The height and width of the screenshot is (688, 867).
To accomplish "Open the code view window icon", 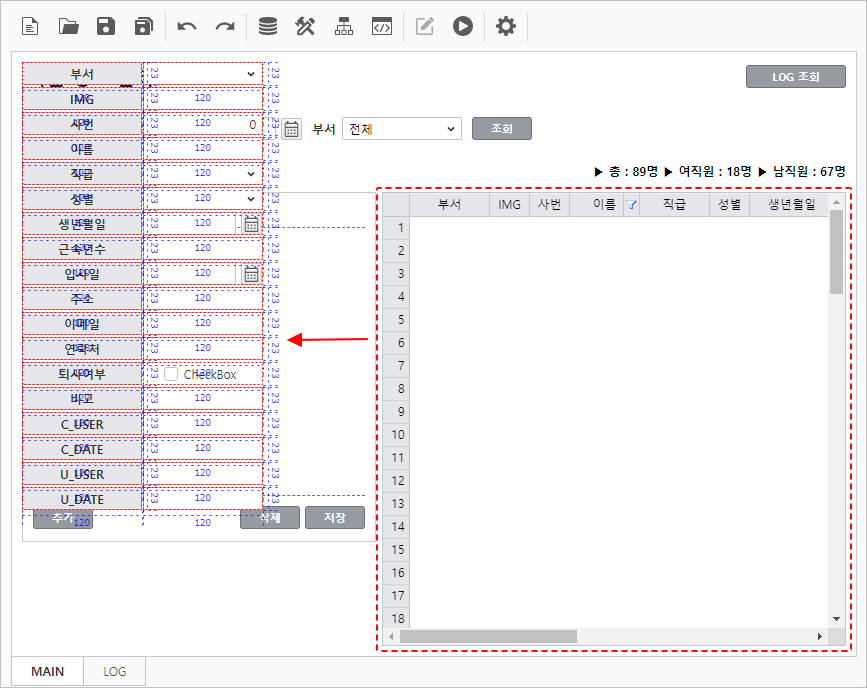I will pyautogui.click(x=381, y=27).
